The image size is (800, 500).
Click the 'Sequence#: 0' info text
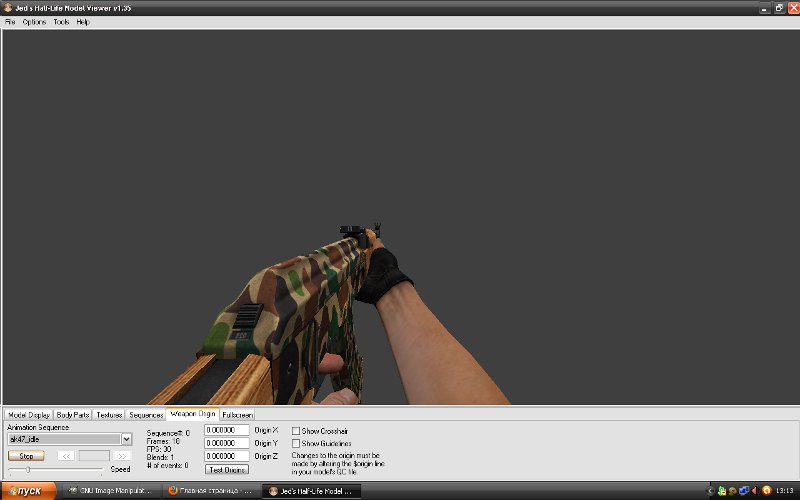168,433
